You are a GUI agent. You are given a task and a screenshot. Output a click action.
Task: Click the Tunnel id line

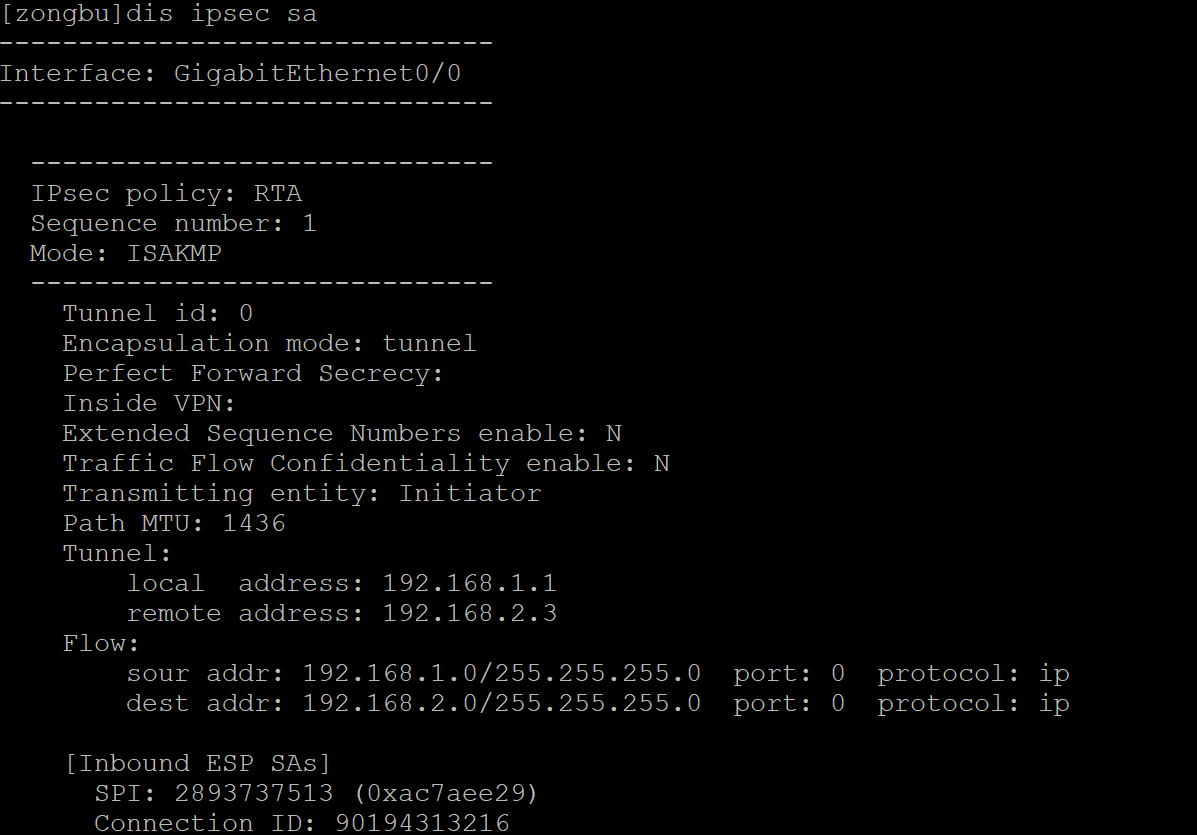pos(158,313)
